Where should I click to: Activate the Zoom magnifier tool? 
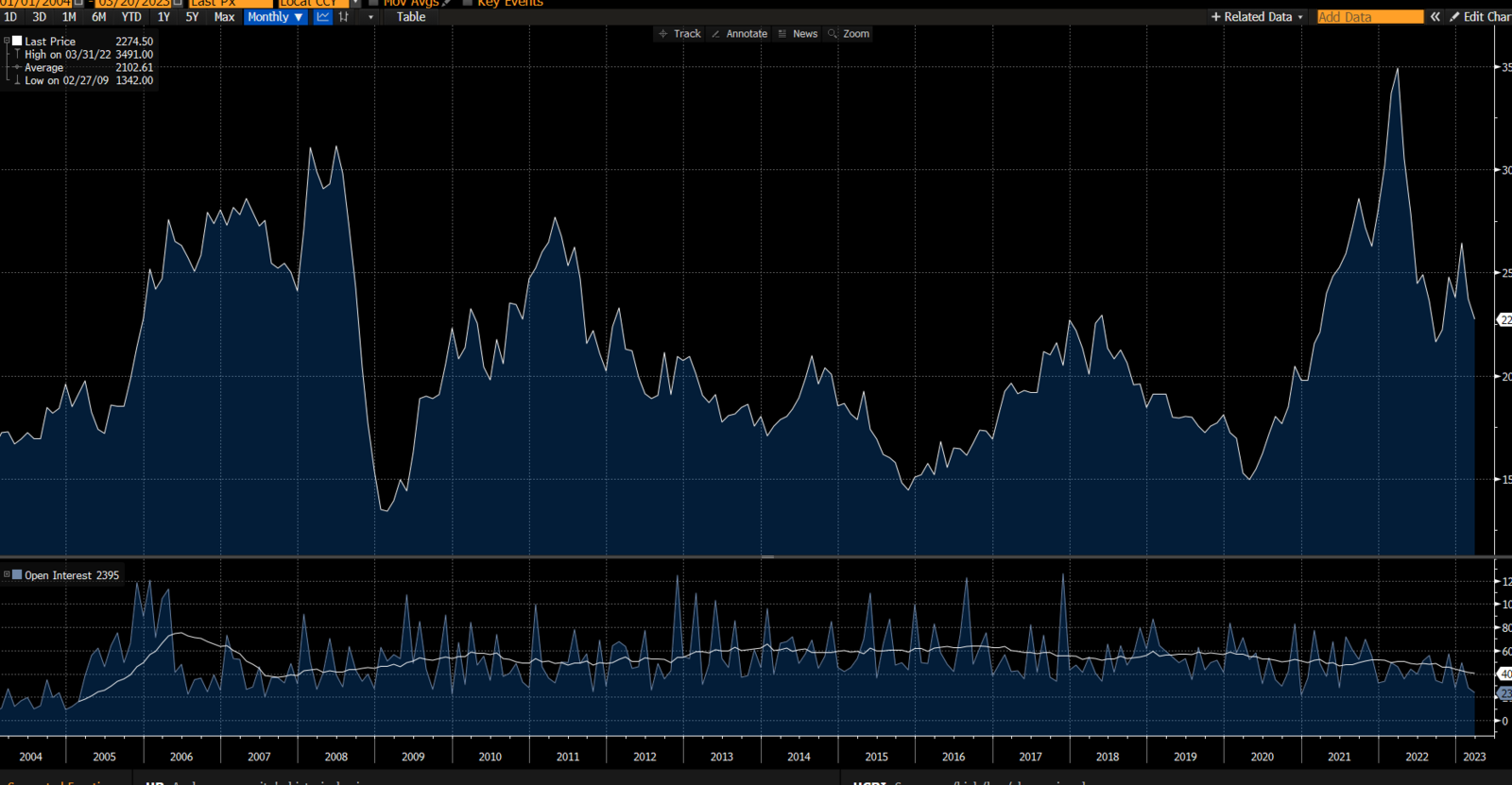pyautogui.click(x=849, y=34)
